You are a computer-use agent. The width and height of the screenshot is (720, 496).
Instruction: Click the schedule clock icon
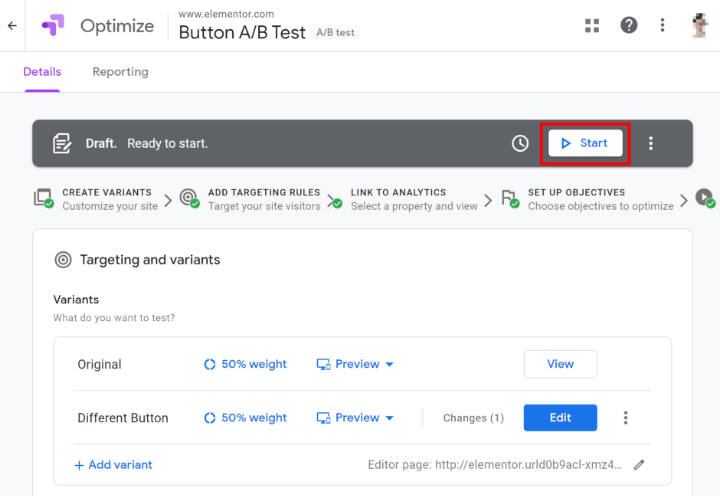[520, 143]
